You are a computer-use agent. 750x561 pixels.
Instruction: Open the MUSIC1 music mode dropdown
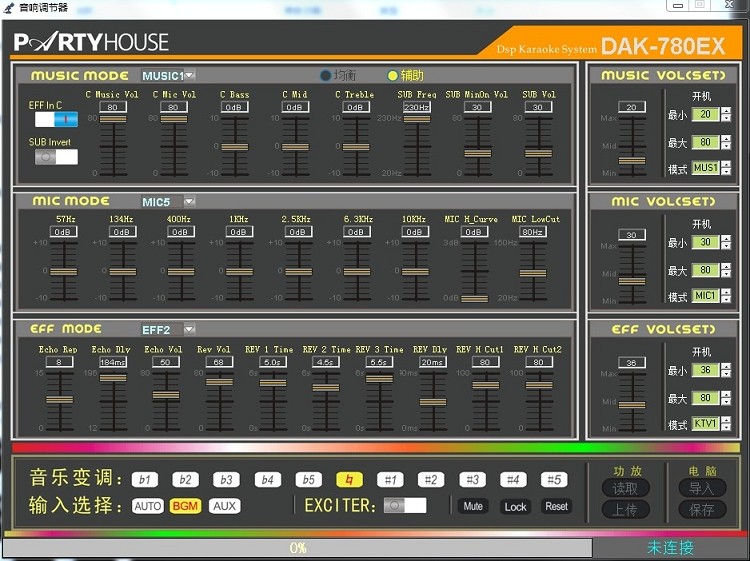[190, 75]
